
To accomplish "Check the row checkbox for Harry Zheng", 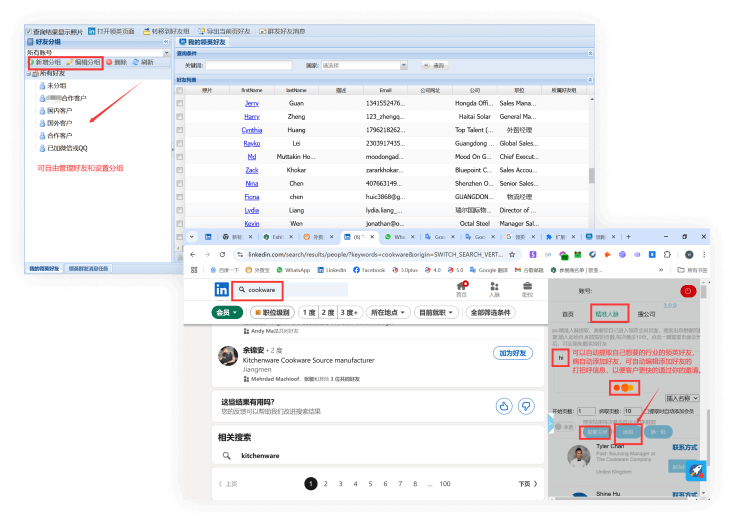I will pyautogui.click(x=180, y=117).
